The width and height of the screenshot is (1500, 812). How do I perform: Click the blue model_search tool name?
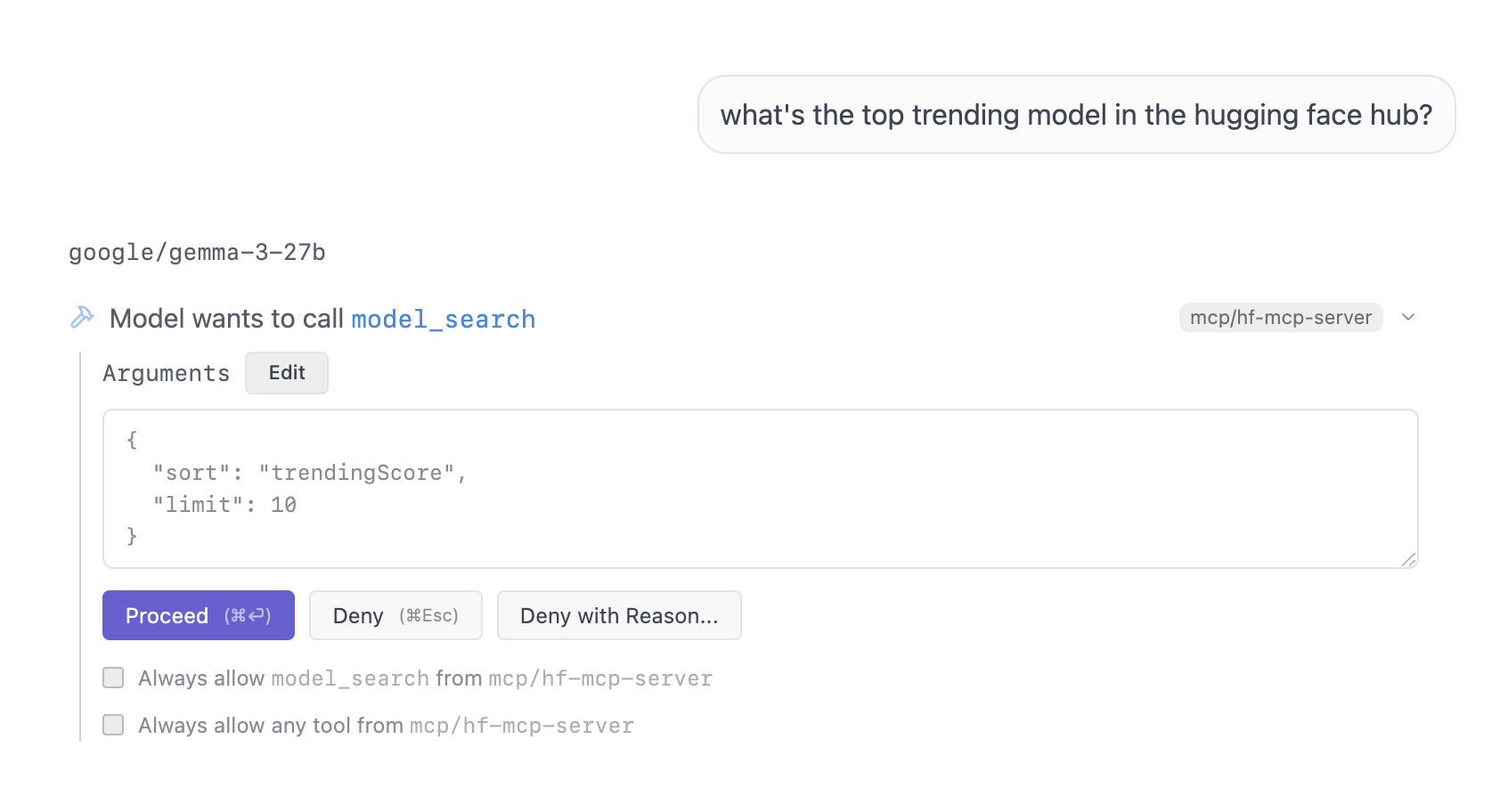(443, 320)
